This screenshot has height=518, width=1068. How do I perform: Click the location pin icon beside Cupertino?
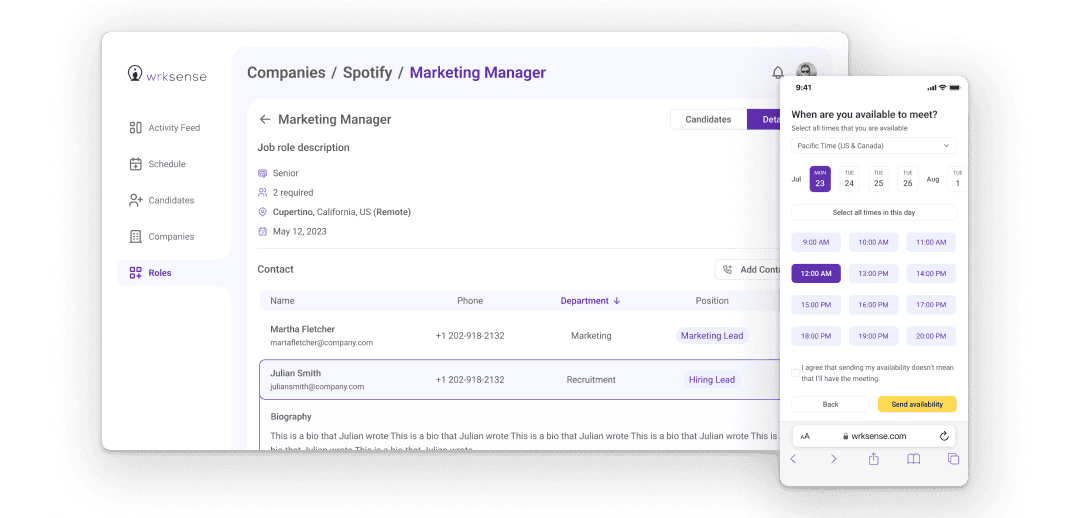click(x=262, y=212)
